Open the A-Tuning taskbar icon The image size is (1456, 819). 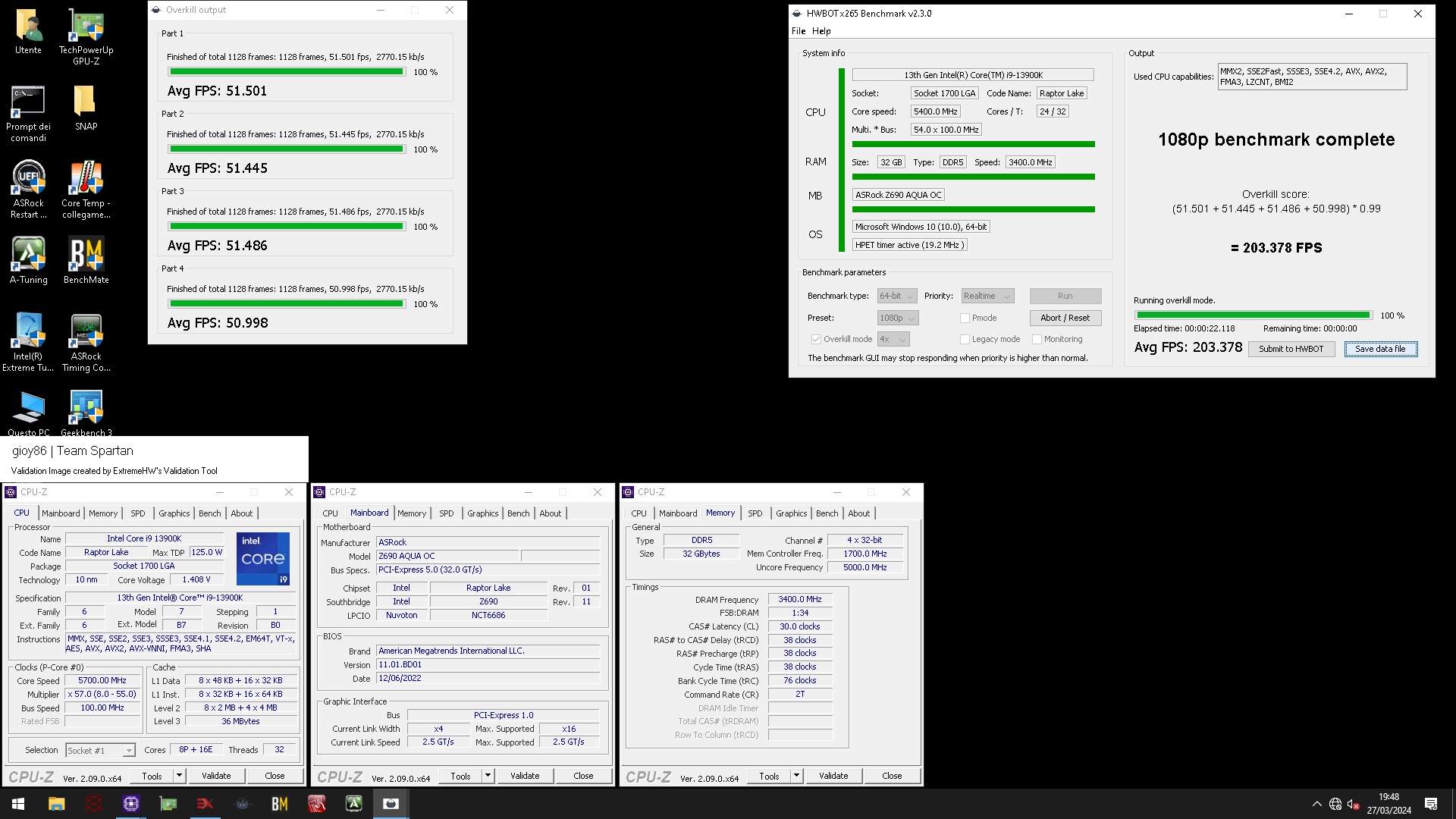point(353,804)
